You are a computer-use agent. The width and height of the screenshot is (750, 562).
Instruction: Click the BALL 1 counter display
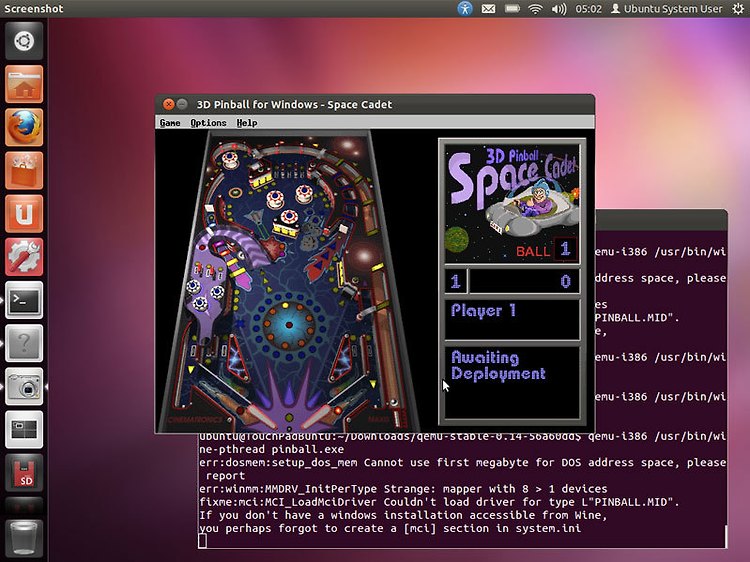click(546, 250)
